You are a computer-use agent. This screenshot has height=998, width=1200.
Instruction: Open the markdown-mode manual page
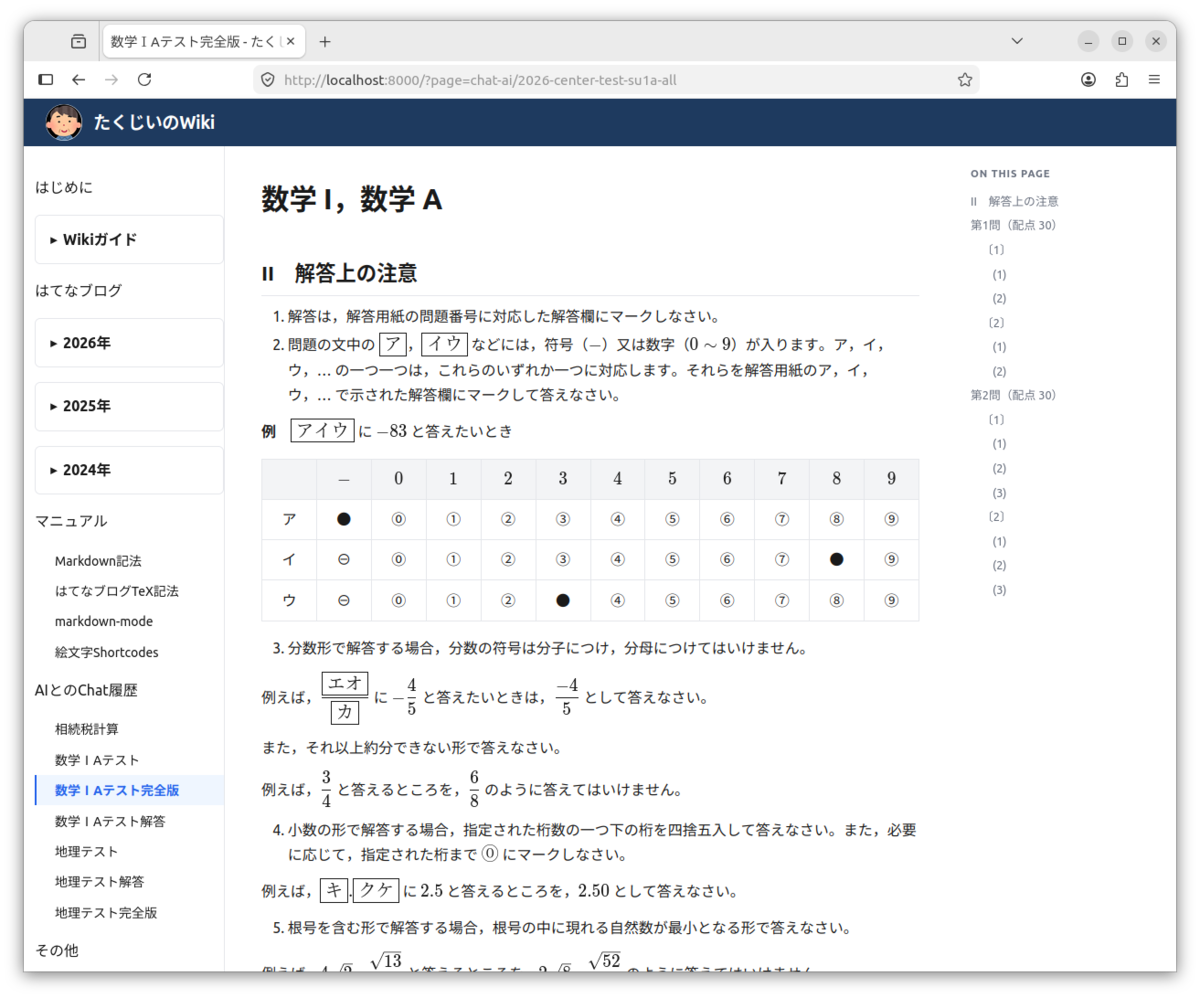point(104,621)
